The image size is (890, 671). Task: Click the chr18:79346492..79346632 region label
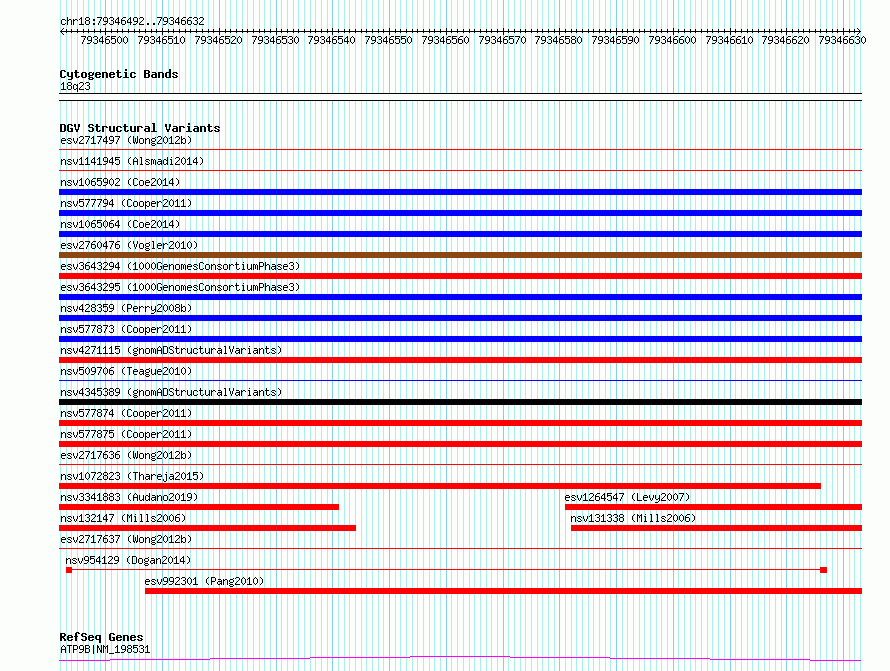coord(132,21)
